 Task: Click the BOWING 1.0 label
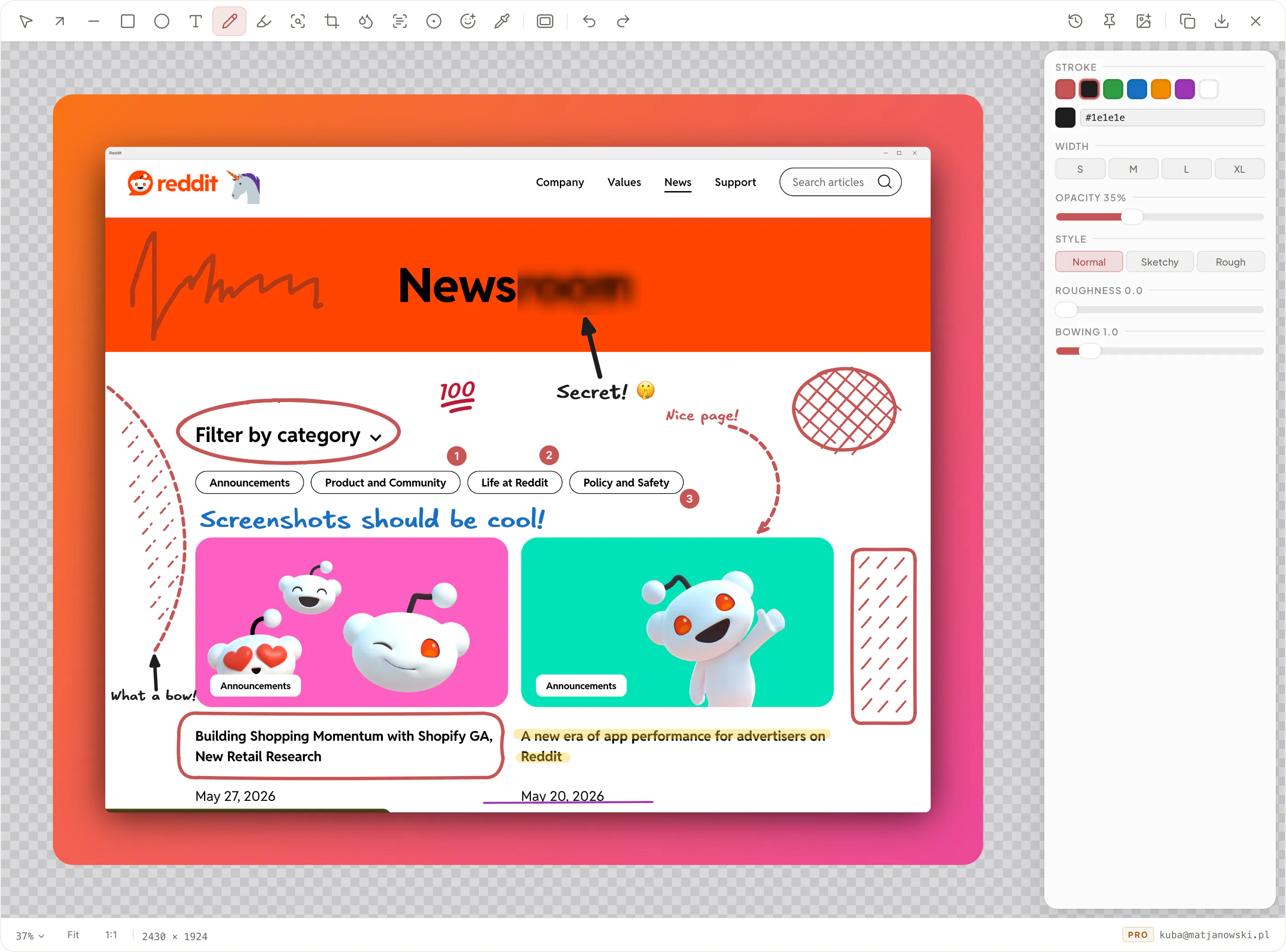[1087, 332]
